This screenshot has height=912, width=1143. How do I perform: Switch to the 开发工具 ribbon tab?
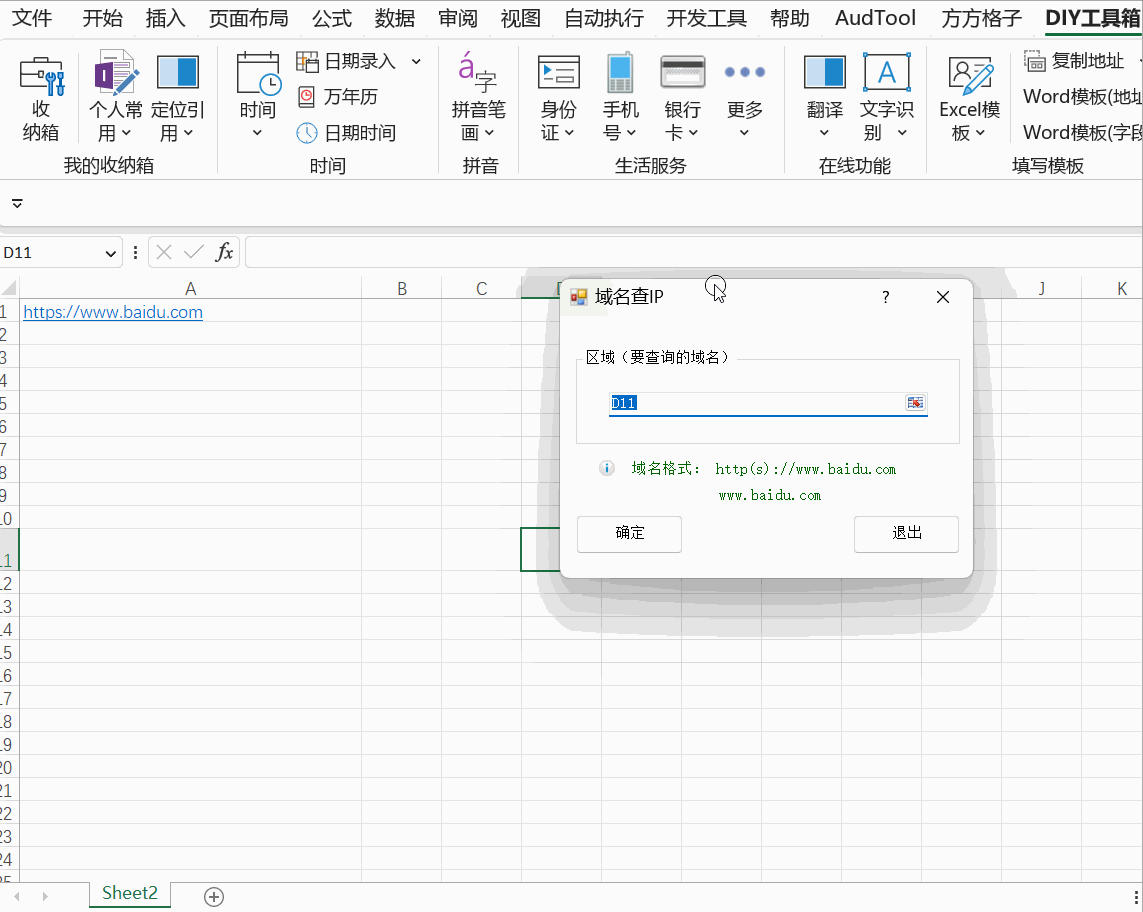(706, 18)
